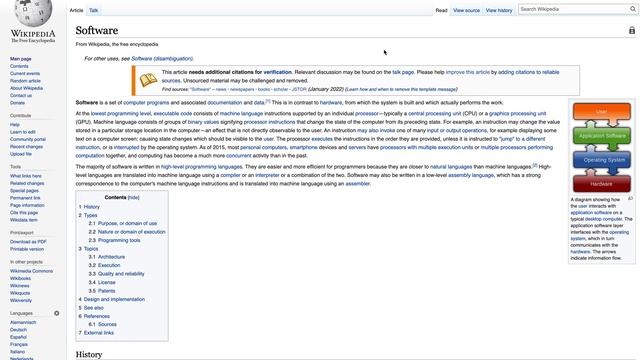This screenshot has height=360, width=640.
Task: Jump to Programming tools section
Action: (x=119, y=240)
